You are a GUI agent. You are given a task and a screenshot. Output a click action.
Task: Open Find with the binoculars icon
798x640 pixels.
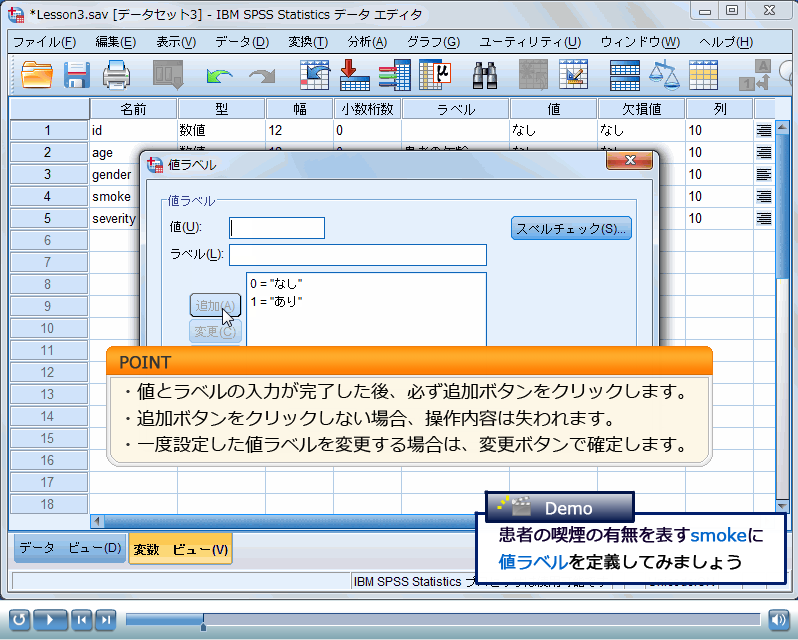click(485, 75)
